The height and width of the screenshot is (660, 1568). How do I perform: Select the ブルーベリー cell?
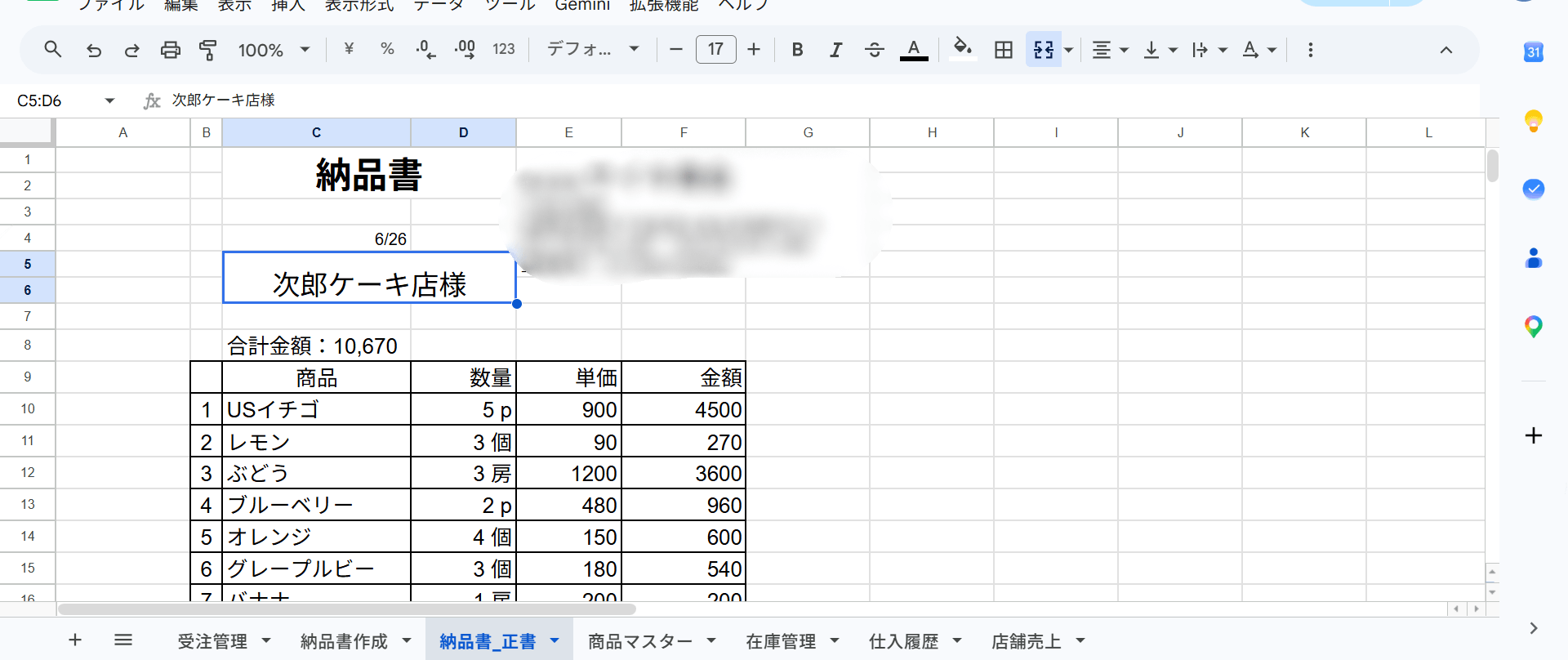[x=316, y=505]
